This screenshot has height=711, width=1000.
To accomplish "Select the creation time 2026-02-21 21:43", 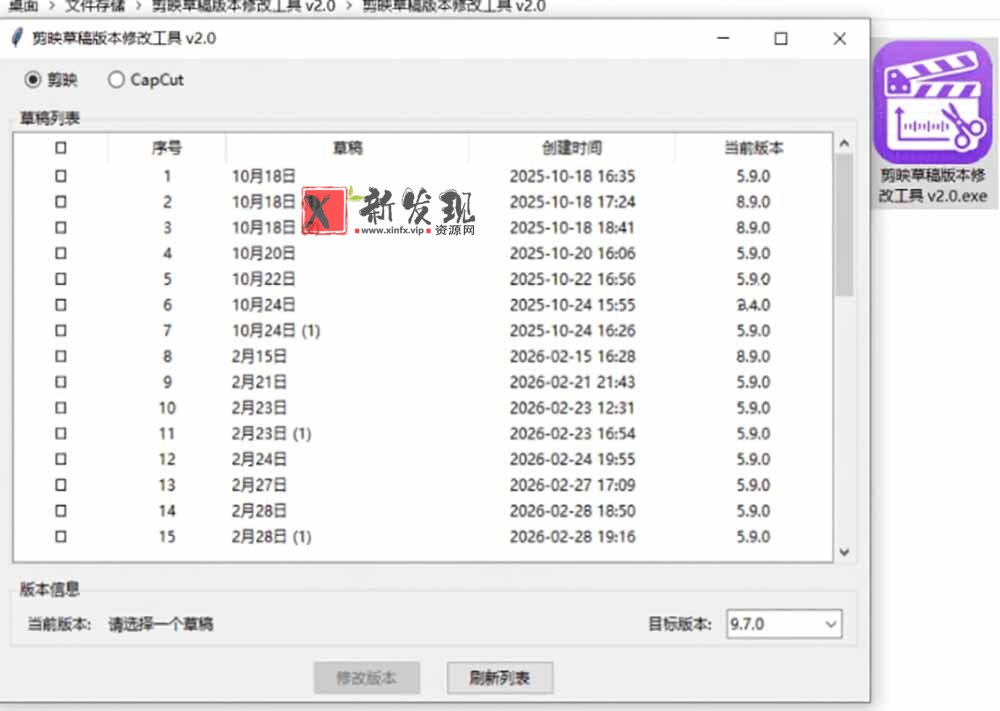I will (572, 382).
